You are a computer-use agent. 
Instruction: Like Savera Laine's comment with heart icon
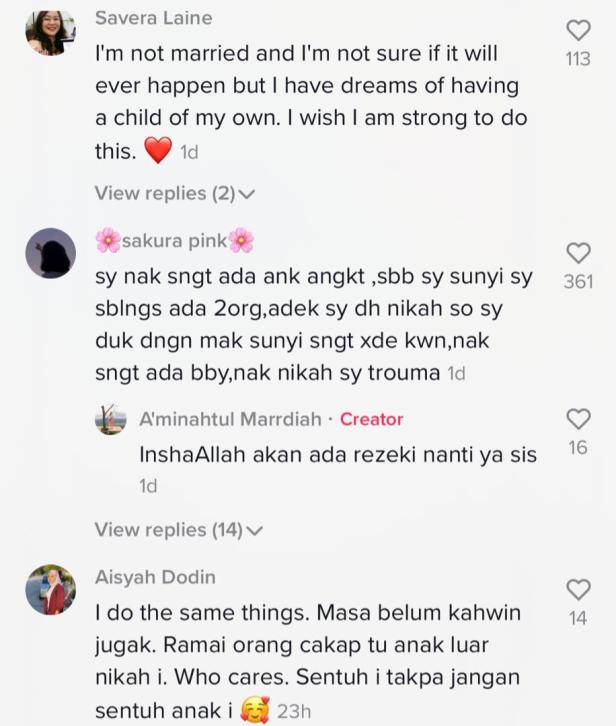click(x=578, y=31)
